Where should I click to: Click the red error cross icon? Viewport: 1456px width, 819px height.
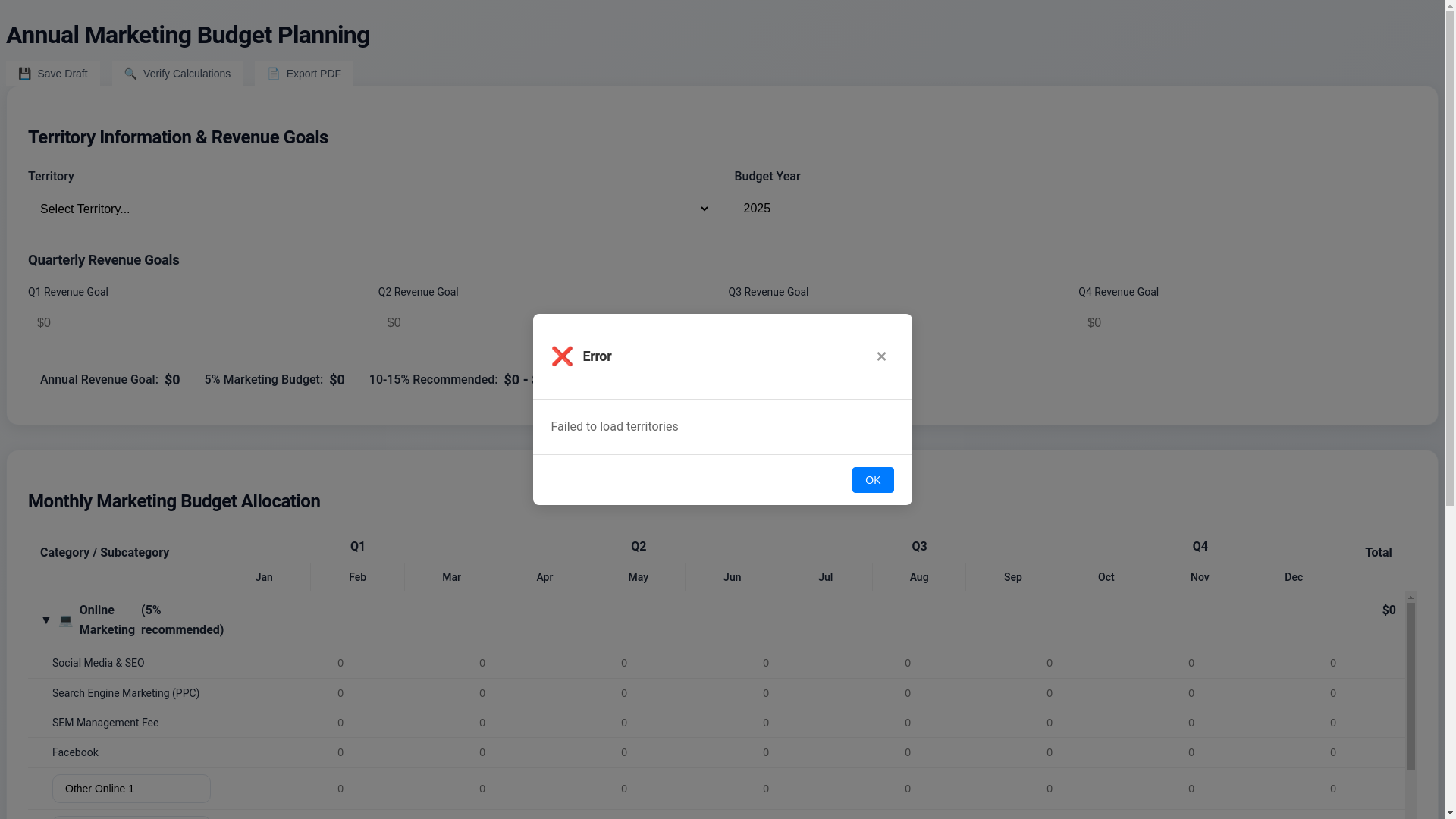tap(562, 356)
